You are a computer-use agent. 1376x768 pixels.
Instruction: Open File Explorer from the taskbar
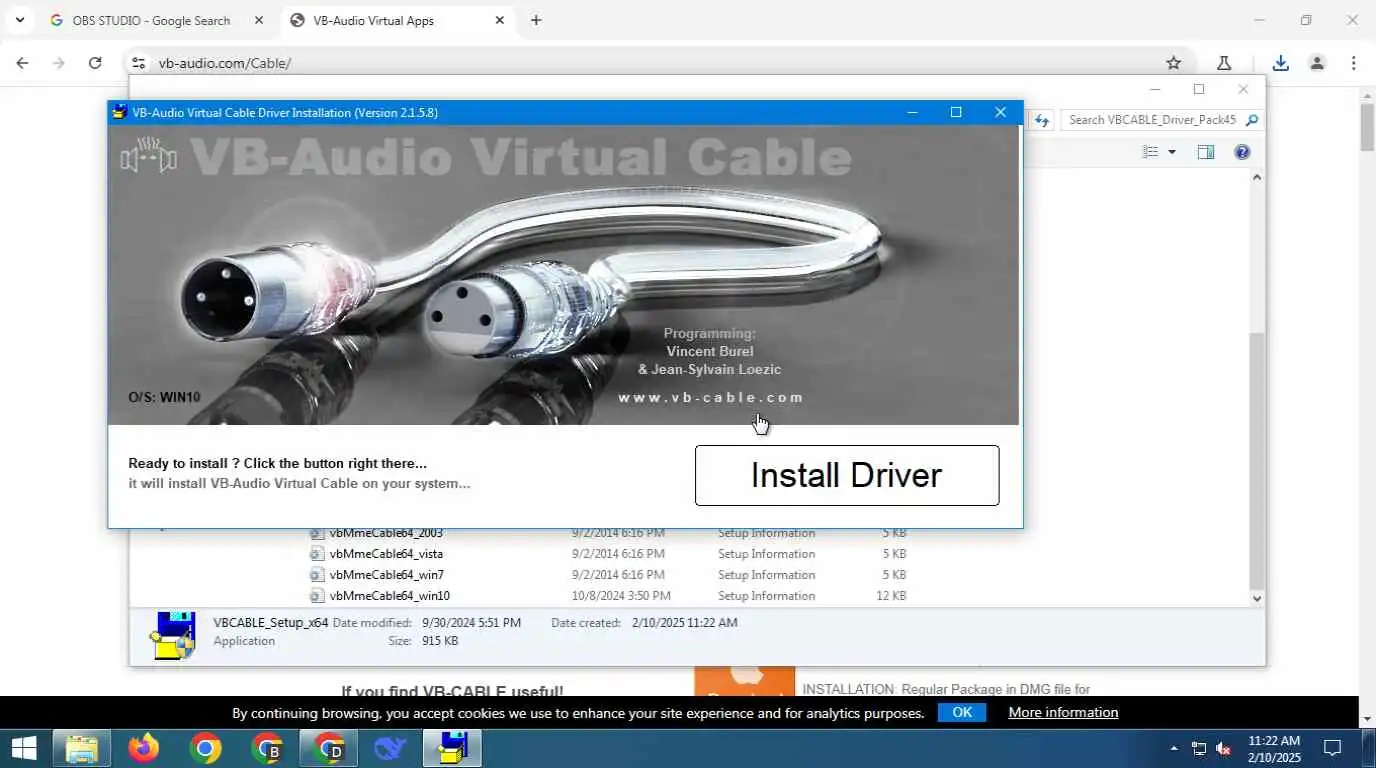point(82,748)
